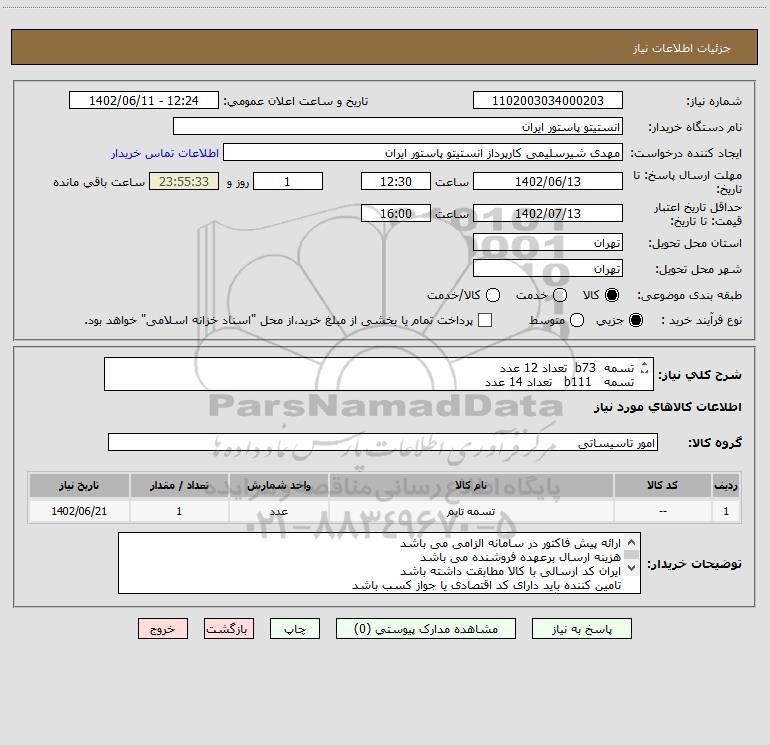Toggle the اسناد خزانه اسلامی payment checkbox
Screen dimensions: 770x745
tap(485, 320)
